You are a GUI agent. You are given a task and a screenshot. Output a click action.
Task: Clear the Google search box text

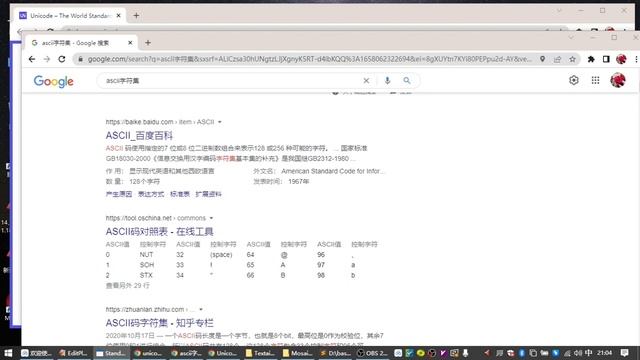pyautogui.click(x=366, y=81)
